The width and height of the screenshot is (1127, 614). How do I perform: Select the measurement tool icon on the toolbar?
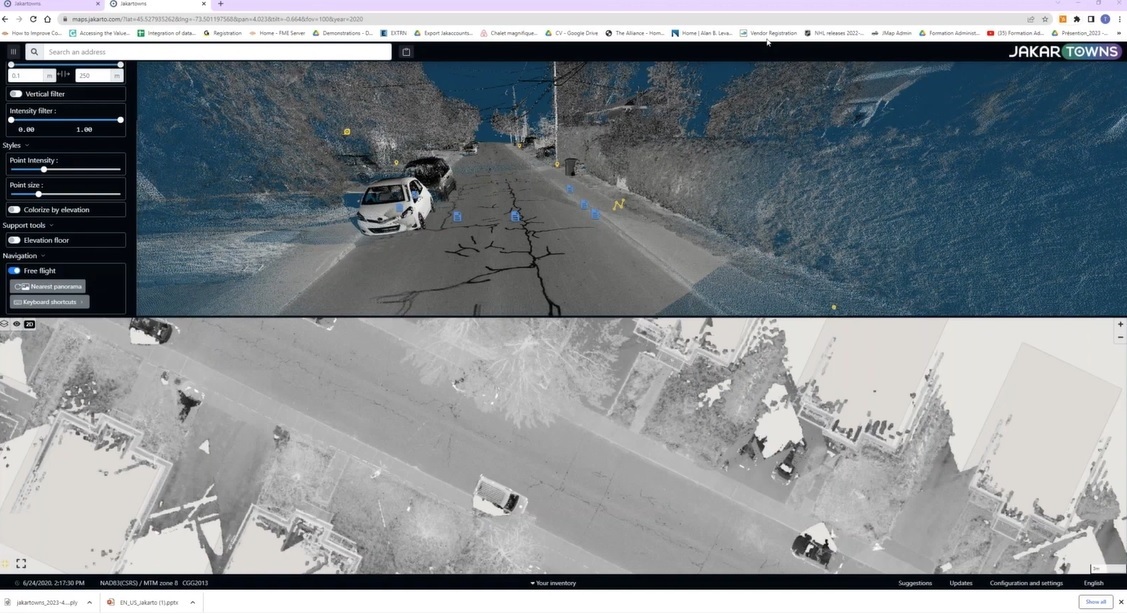point(406,51)
